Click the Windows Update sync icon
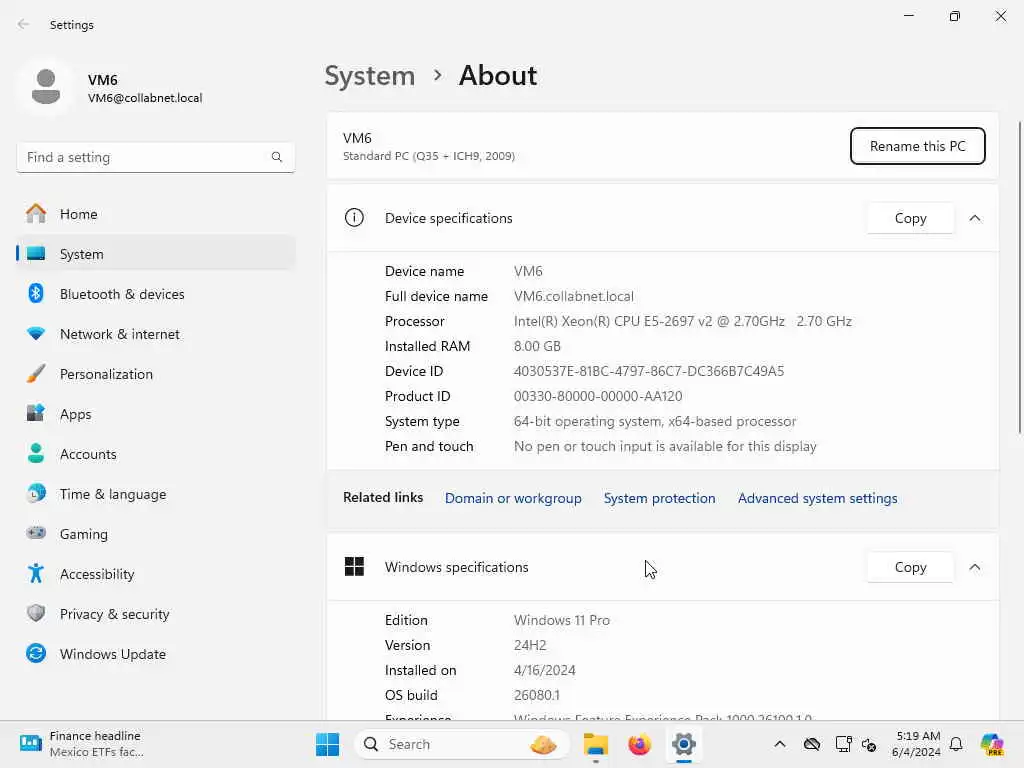 click(36, 653)
